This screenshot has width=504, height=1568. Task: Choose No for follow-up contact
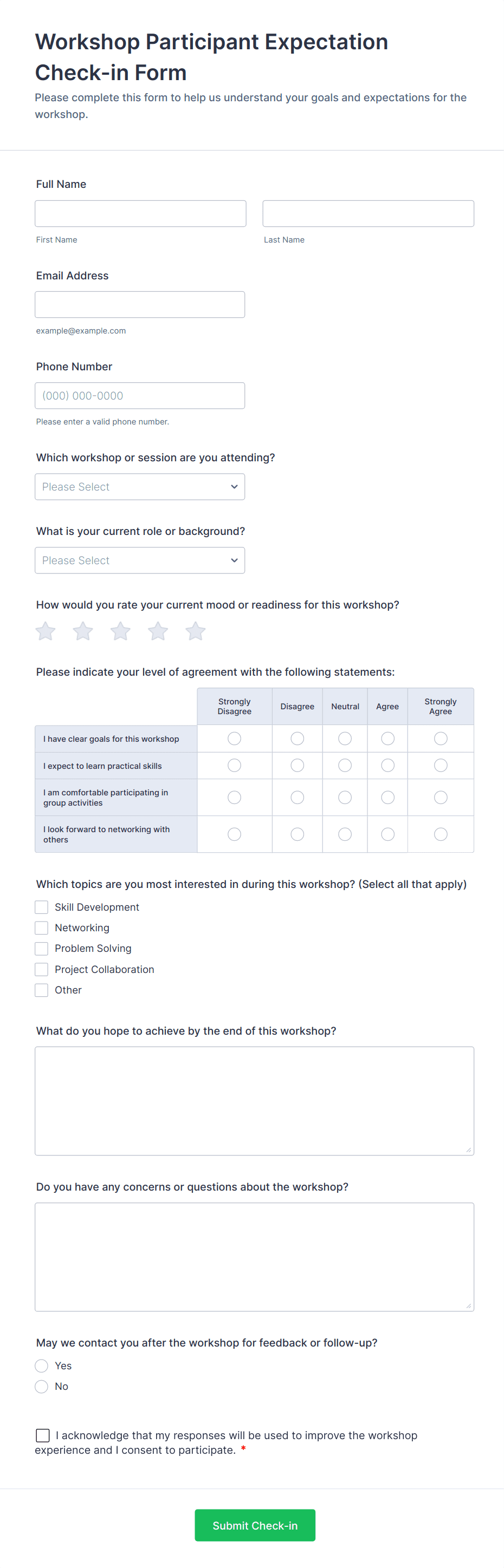click(41, 1387)
